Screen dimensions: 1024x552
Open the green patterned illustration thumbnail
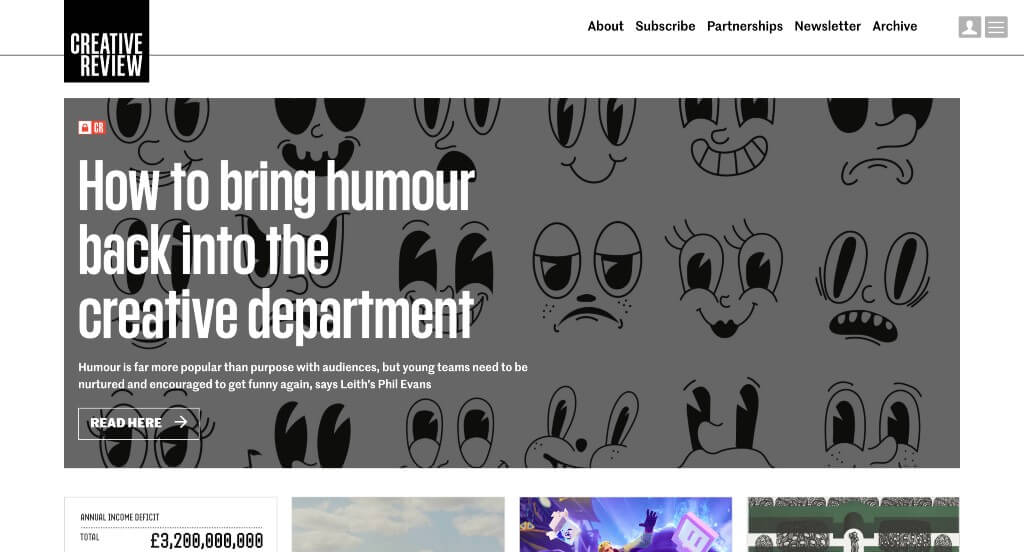854,525
